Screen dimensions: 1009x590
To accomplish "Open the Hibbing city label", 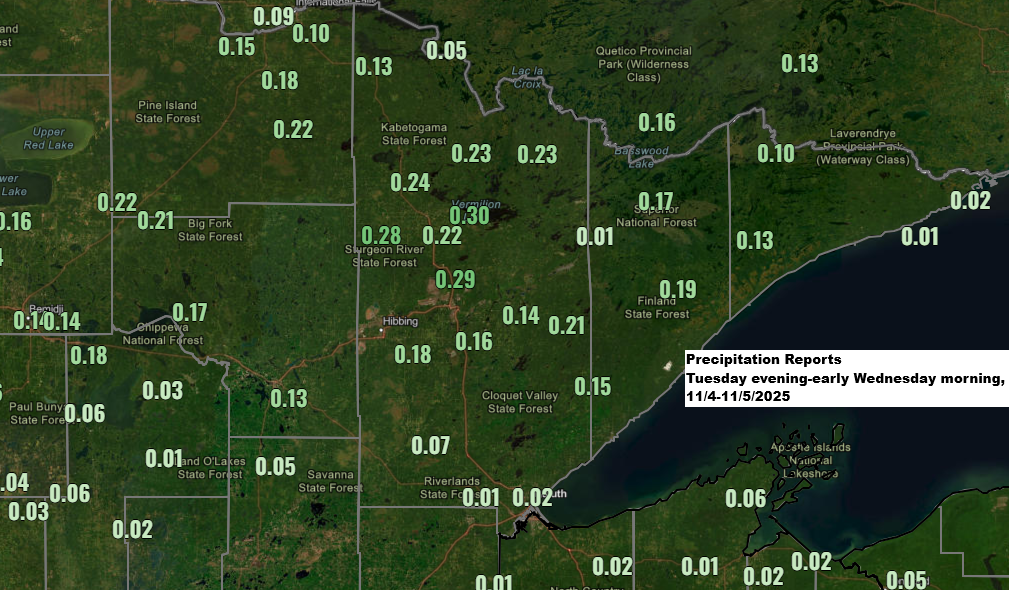I will [400, 321].
